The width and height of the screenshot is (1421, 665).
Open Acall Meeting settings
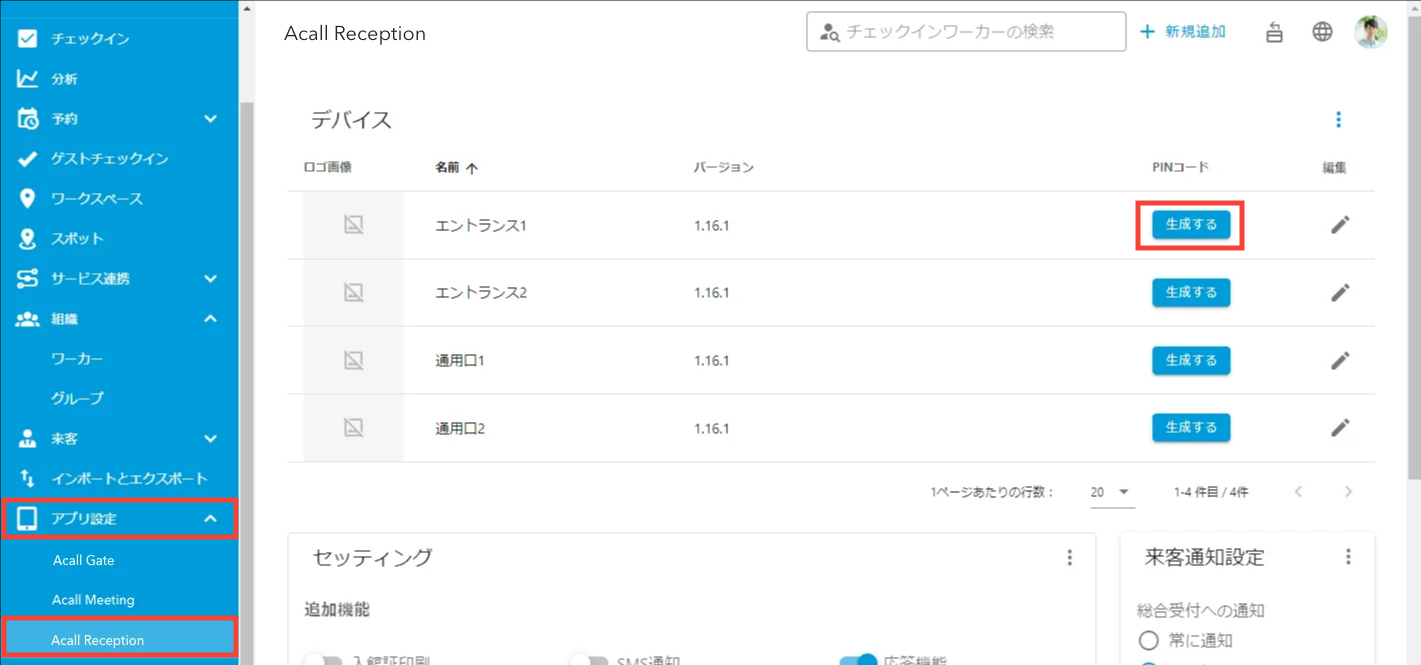(x=93, y=600)
